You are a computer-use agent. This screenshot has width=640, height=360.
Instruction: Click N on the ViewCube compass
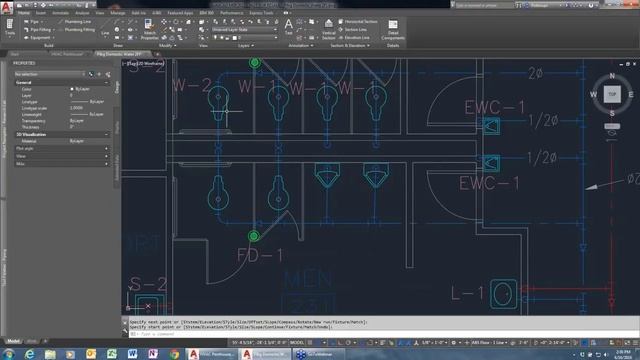click(x=612, y=76)
